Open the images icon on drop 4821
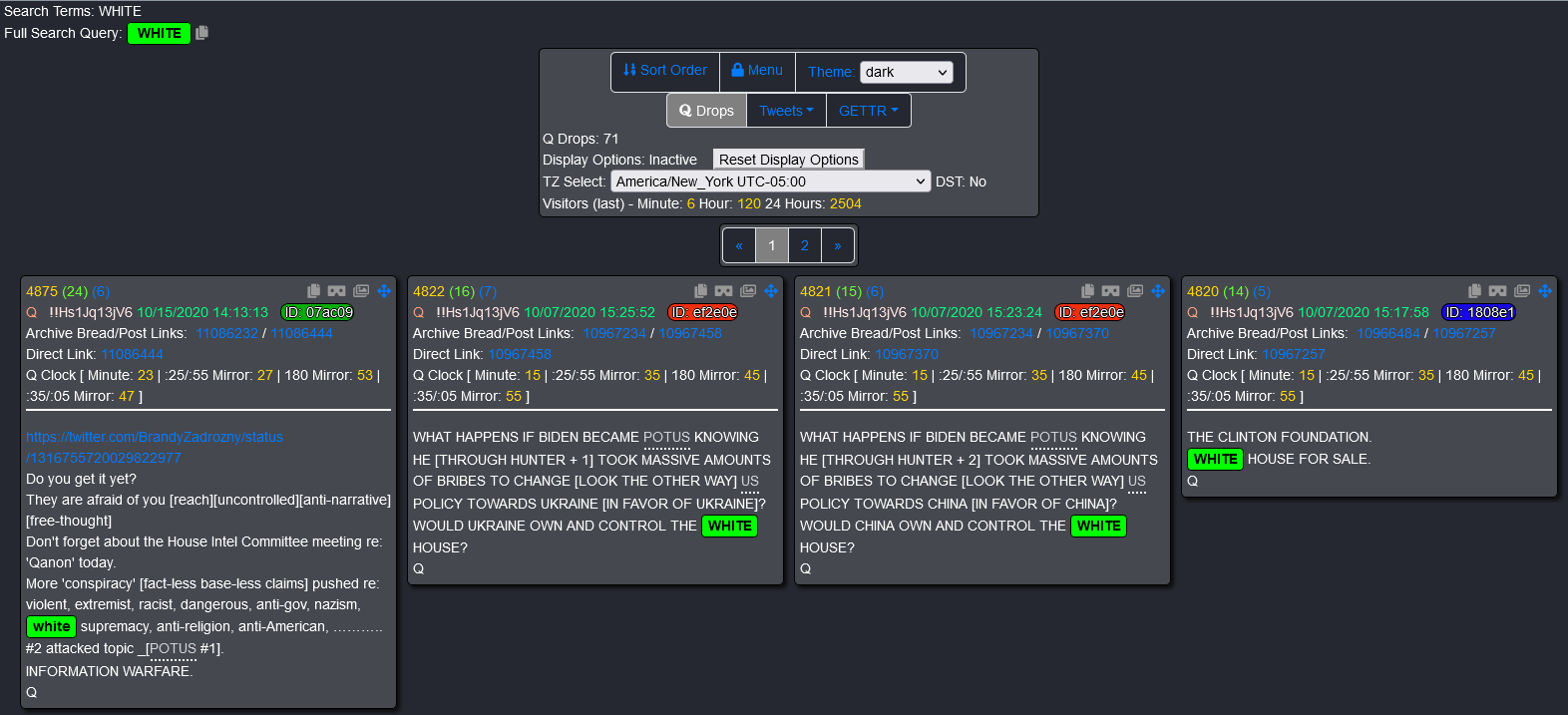 (1135, 291)
